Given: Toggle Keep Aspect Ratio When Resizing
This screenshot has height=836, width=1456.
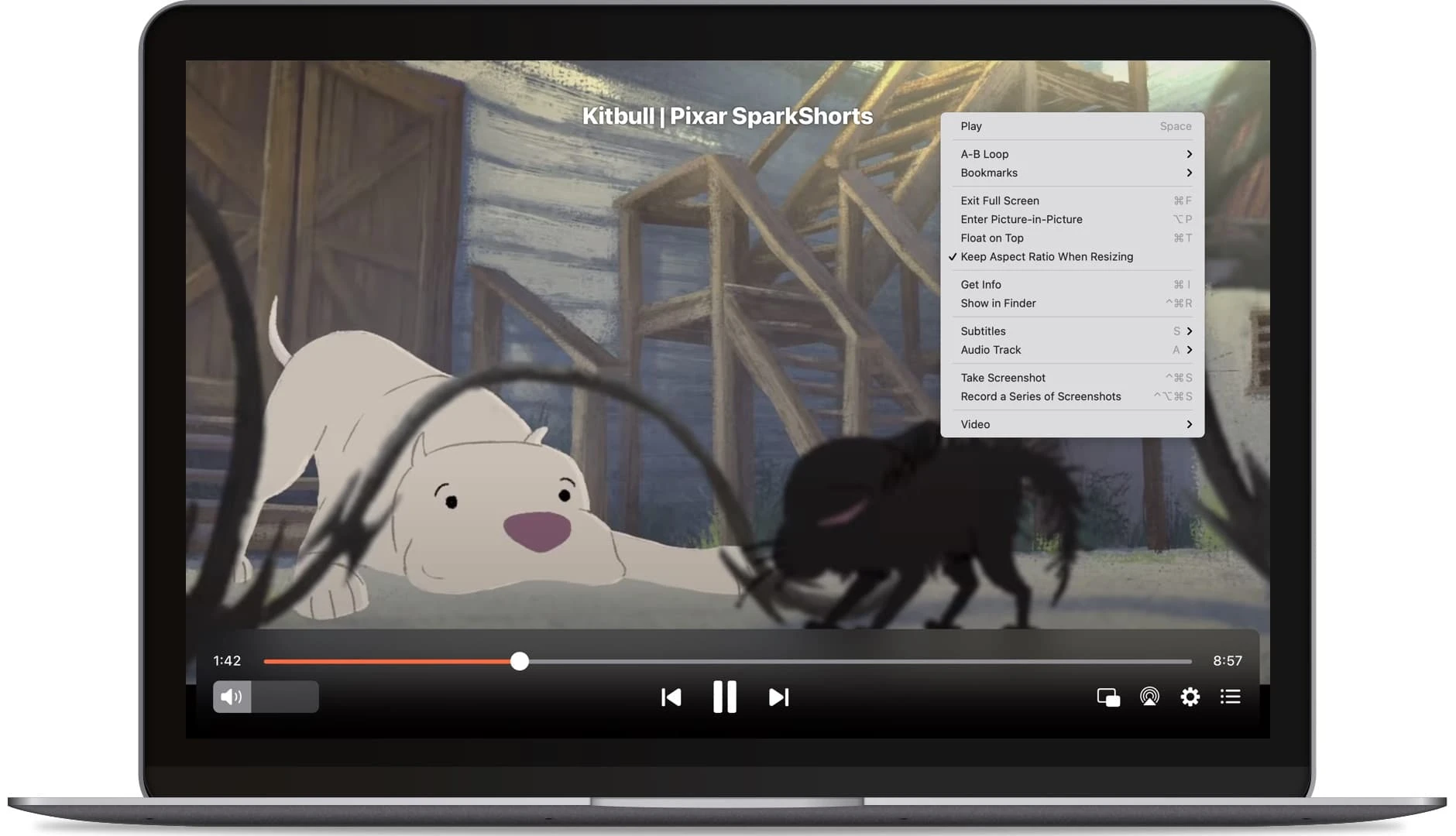Looking at the screenshot, I should point(1046,257).
